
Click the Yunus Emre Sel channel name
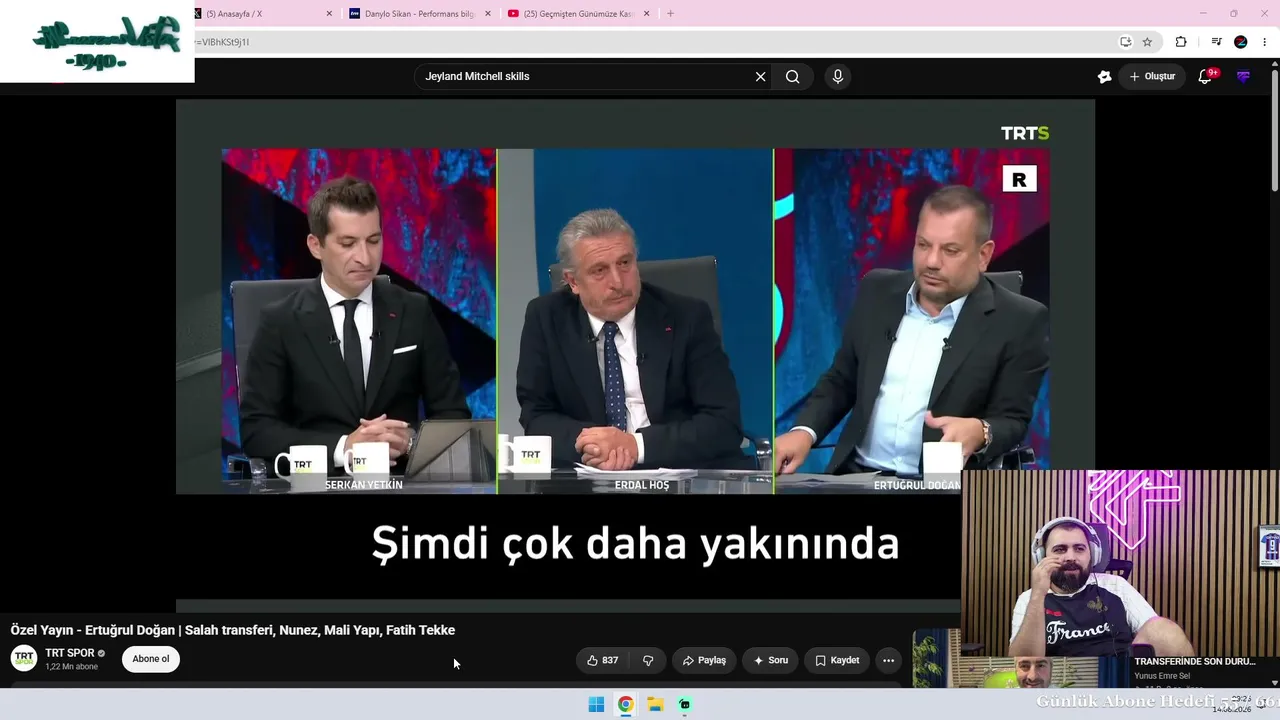point(1162,676)
